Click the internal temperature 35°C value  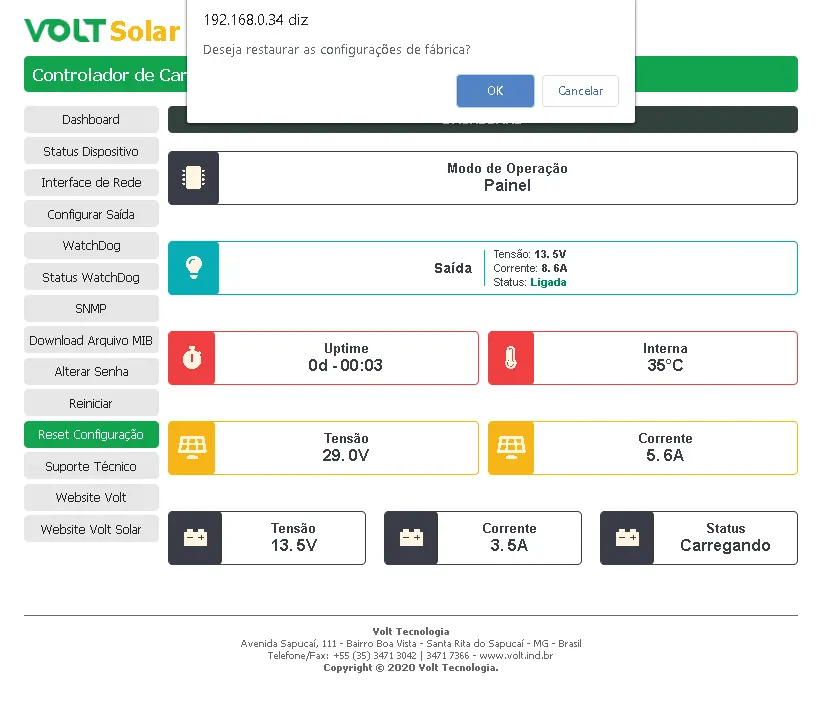pyautogui.click(x=665, y=365)
